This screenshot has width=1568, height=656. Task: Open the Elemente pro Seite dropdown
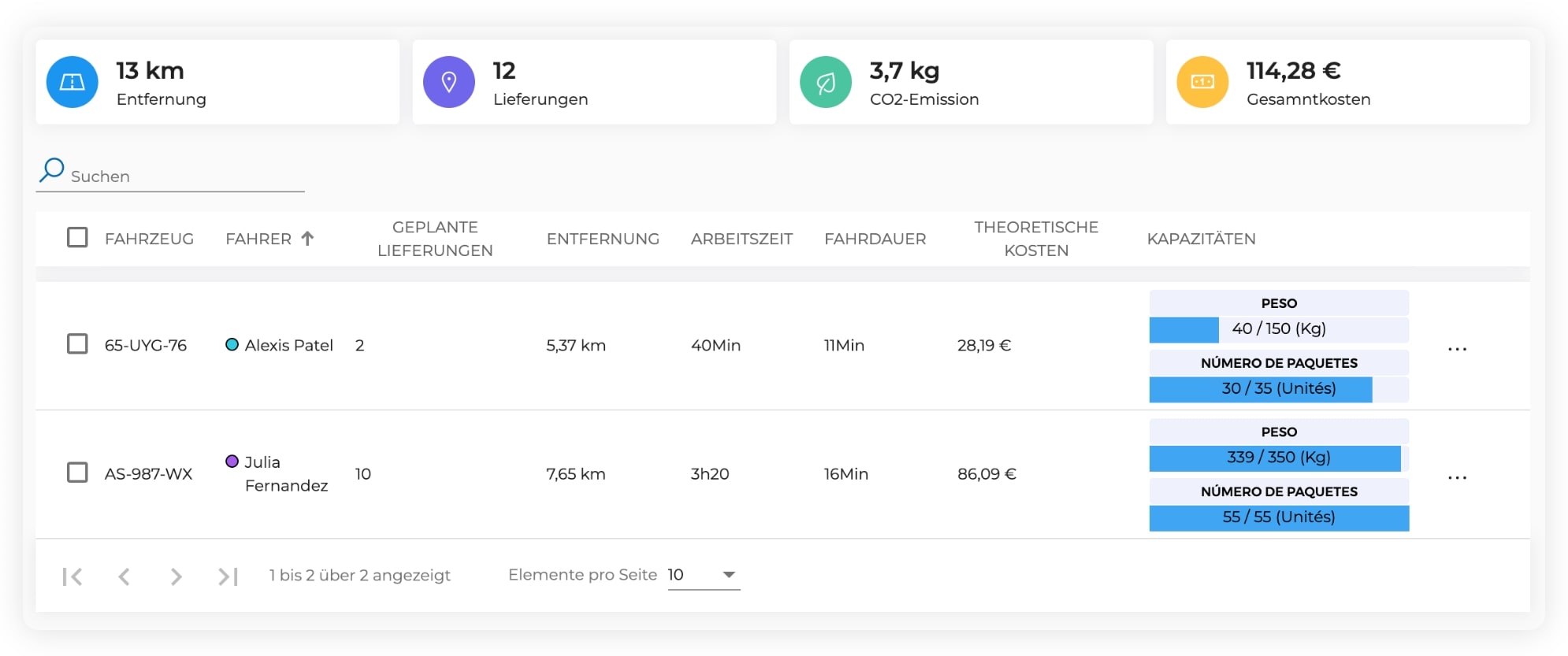704,575
